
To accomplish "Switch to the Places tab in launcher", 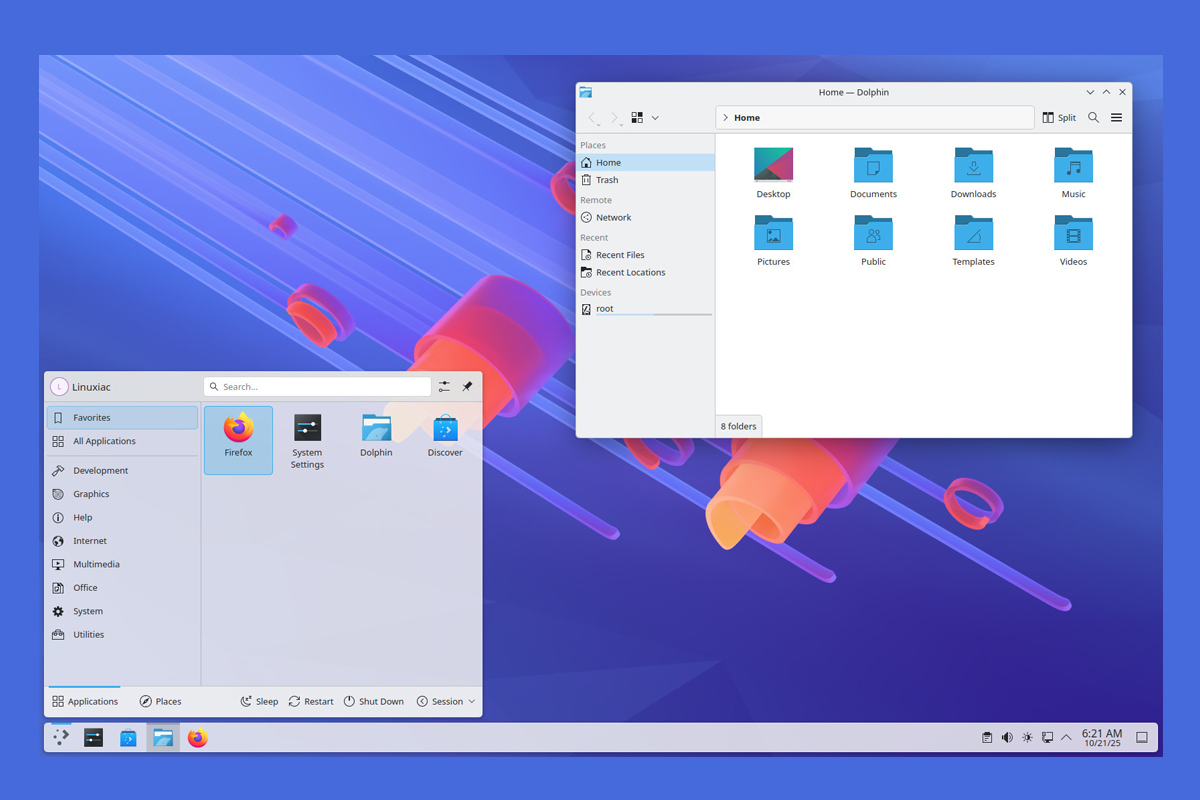I will pos(160,701).
